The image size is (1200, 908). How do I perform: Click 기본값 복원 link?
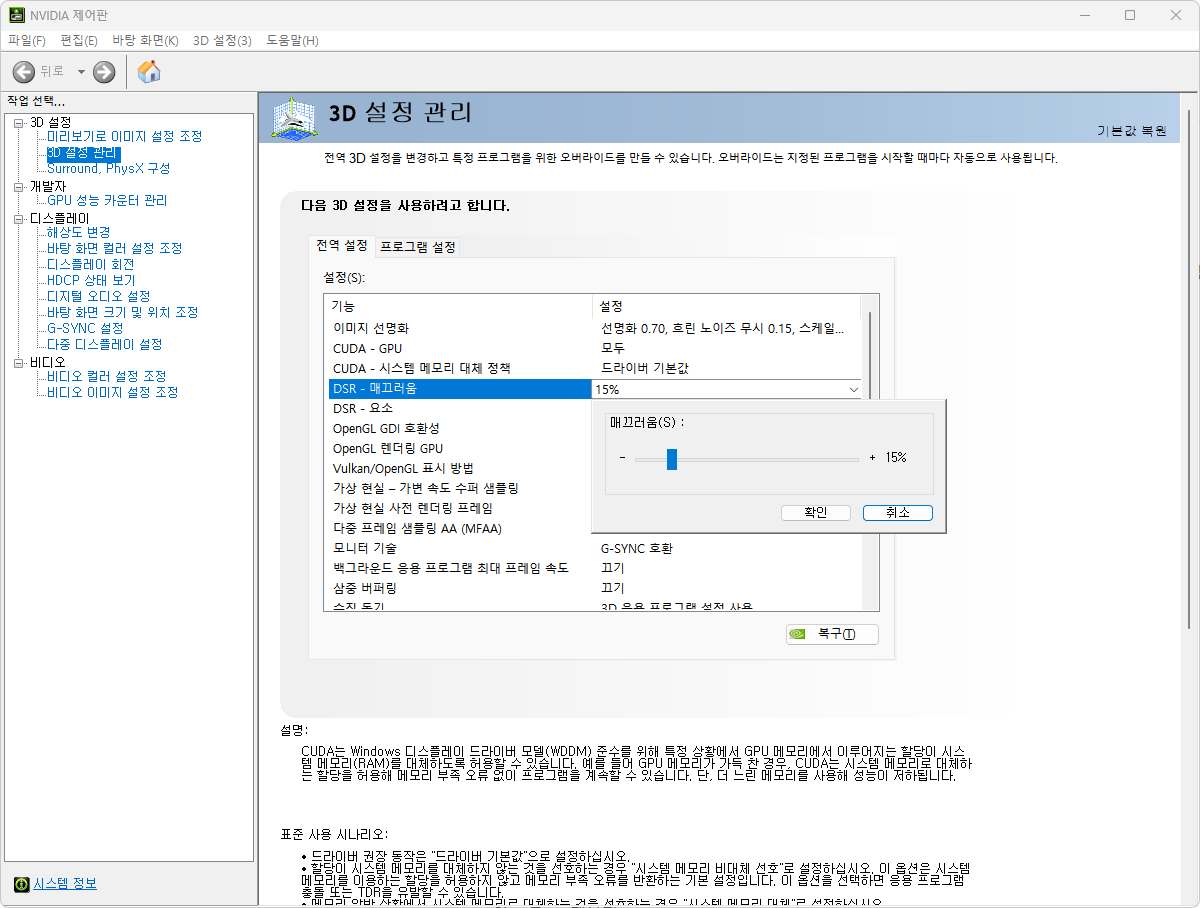[1131, 131]
